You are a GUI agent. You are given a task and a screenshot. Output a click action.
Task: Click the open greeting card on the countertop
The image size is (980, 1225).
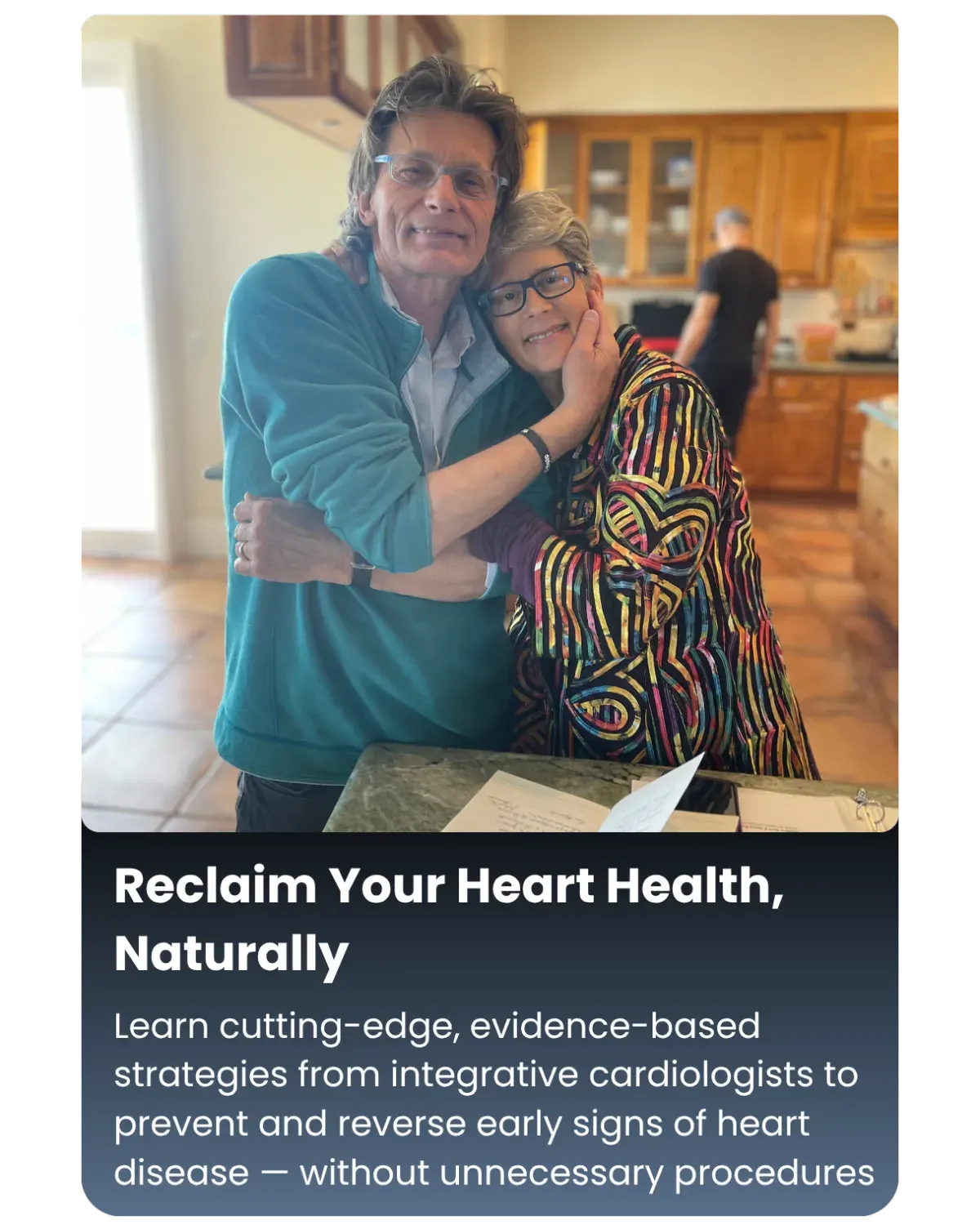(x=588, y=800)
